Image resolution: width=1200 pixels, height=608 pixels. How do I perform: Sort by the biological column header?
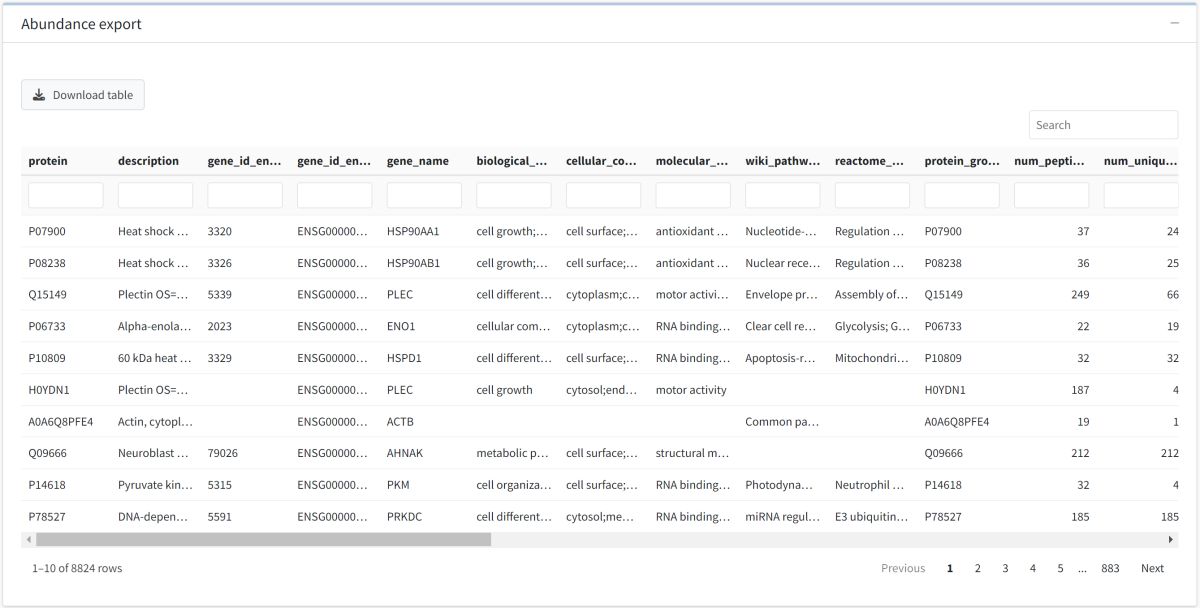pyautogui.click(x=513, y=161)
